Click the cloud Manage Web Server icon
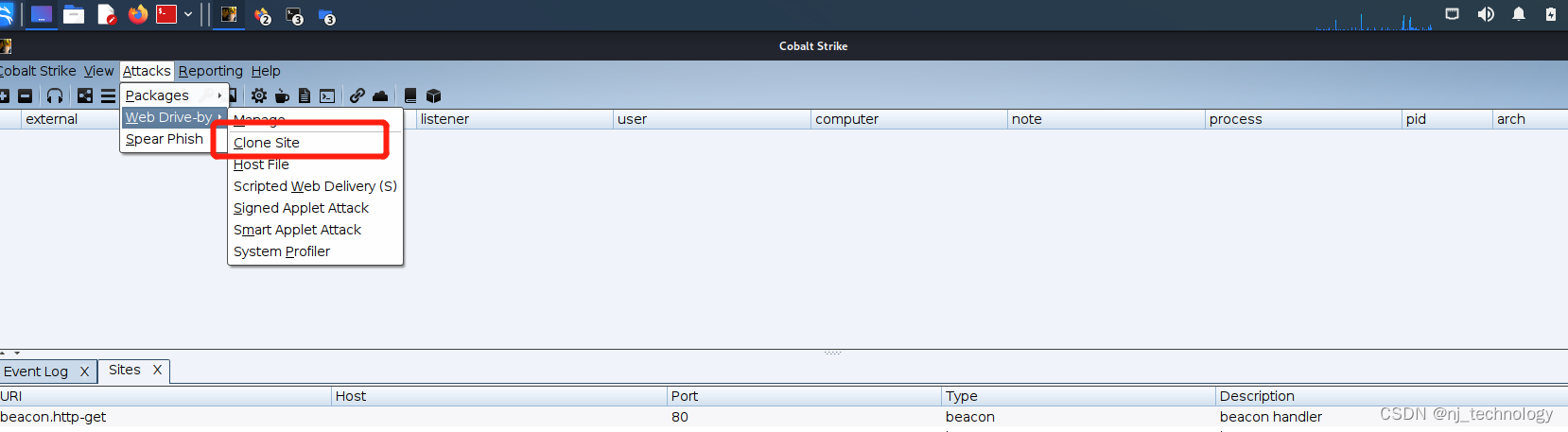The width and height of the screenshot is (1568, 432). (380, 95)
